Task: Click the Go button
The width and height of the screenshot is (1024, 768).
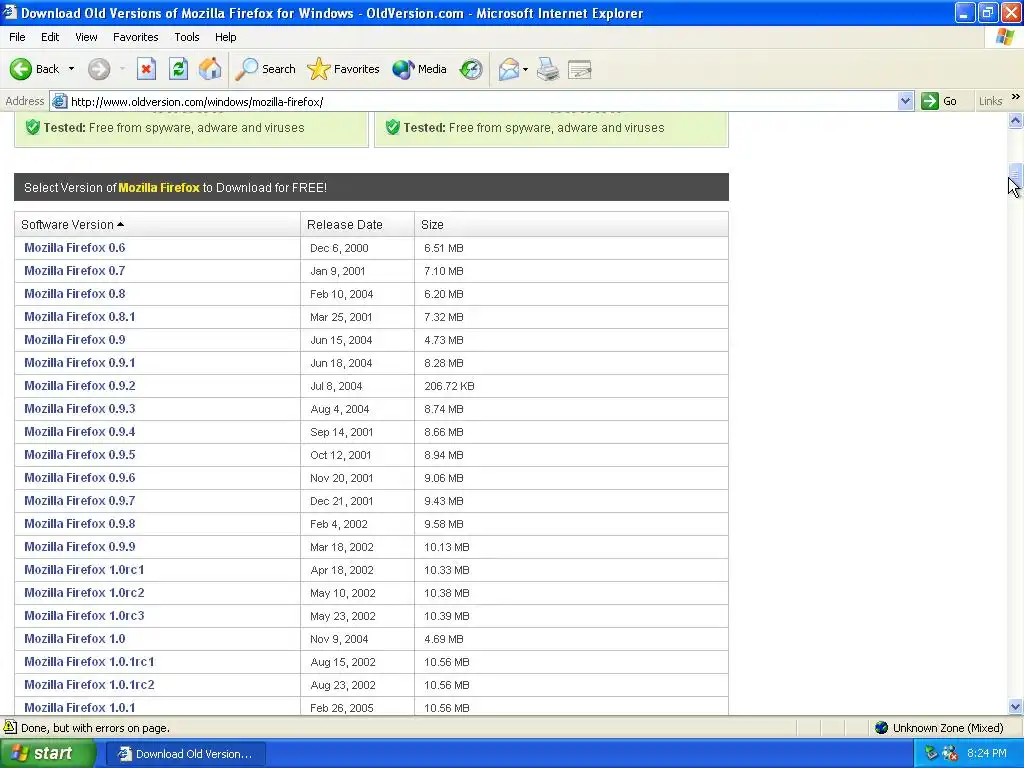Action: click(939, 101)
